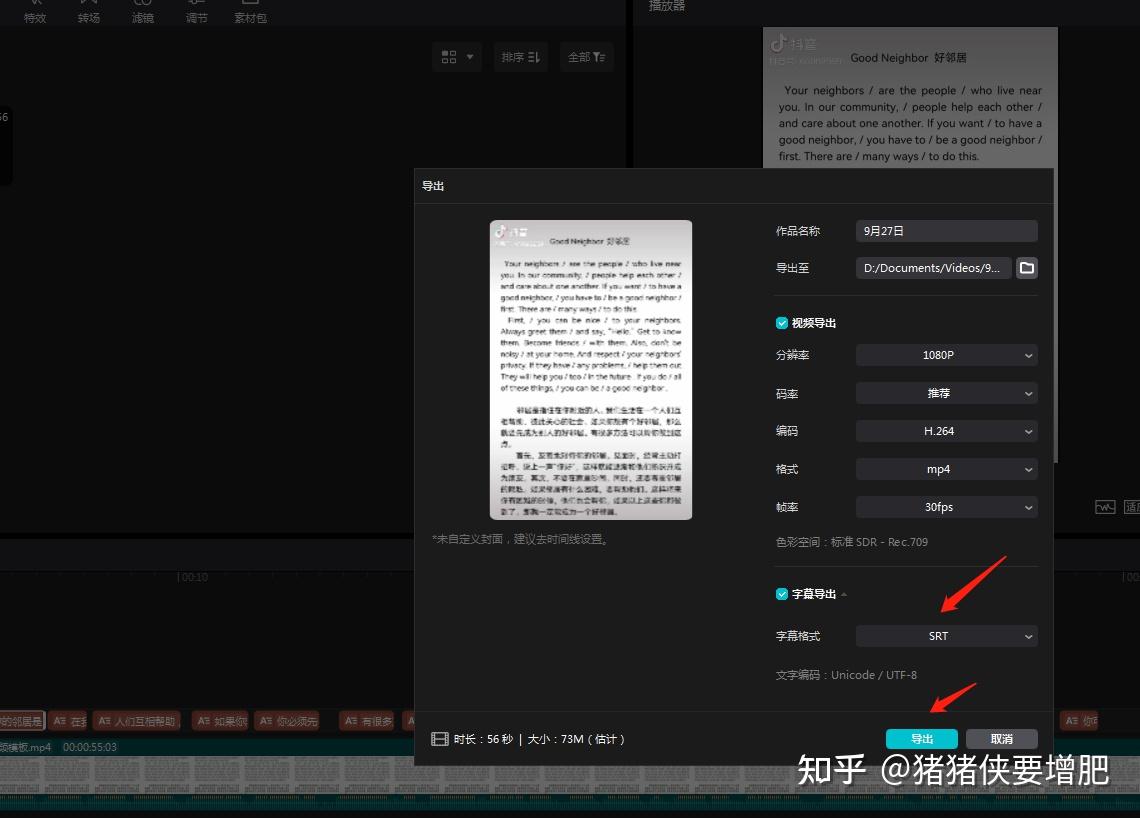Toggle the 视频导出 checkbox

coord(782,323)
